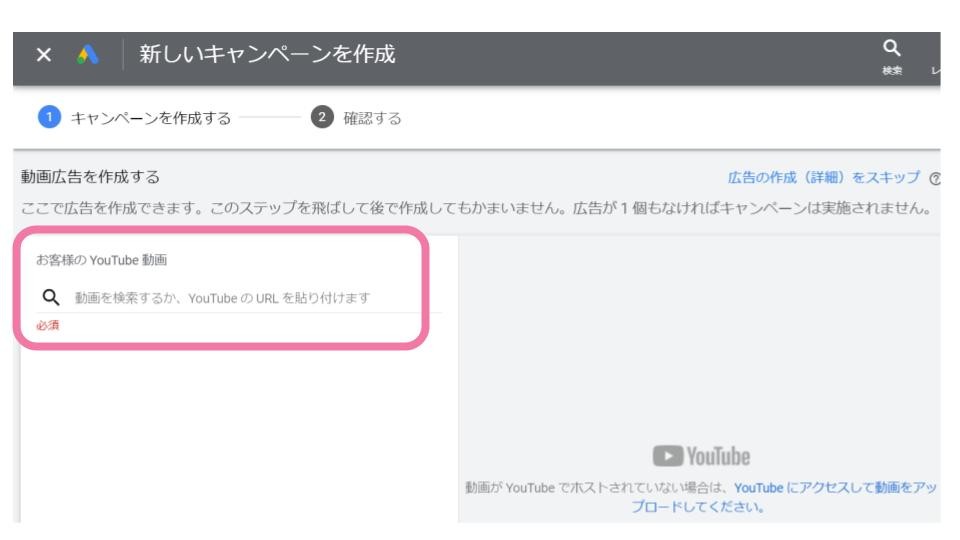This screenshot has width=960, height=540.
Task: Click the 動画広告を作成する heading
Action: pos(90,177)
